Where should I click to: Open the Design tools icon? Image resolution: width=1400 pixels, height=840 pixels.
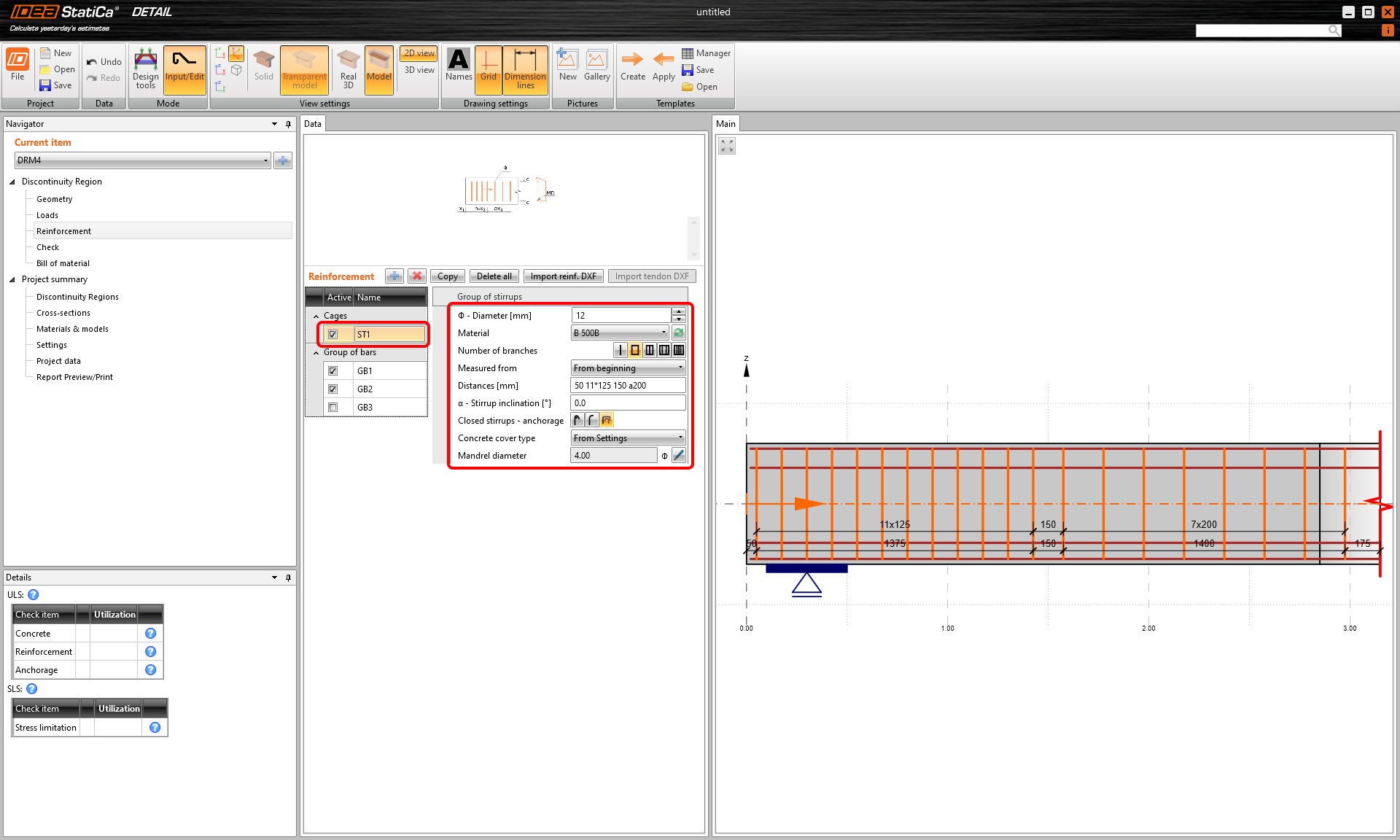pyautogui.click(x=145, y=69)
